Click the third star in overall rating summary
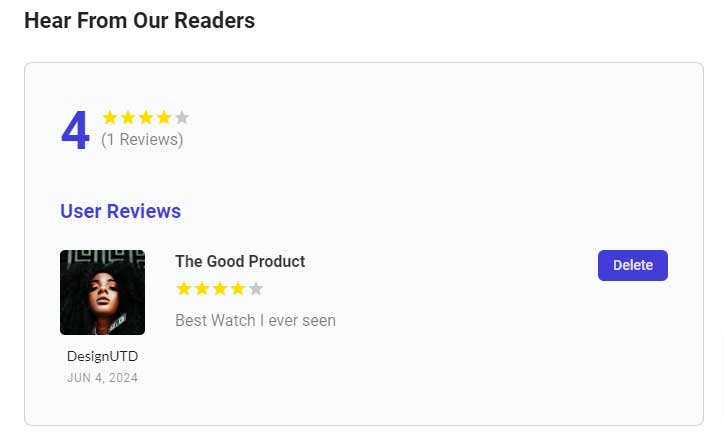Image resolution: width=724 pixels, height=447 pixels. pyautogui.click(x=146, y=117)
